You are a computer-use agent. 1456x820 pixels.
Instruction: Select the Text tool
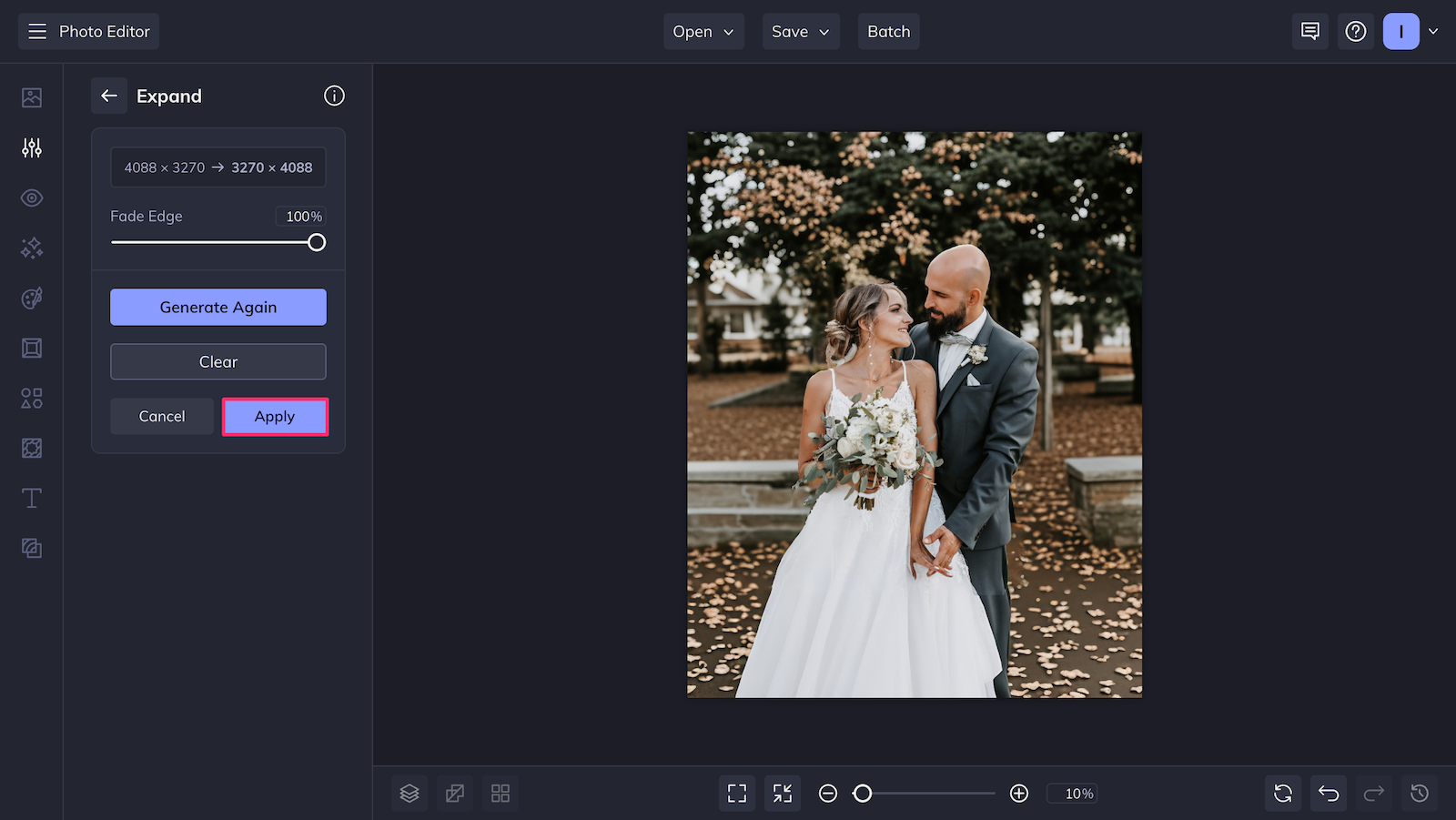pos(32,498)
